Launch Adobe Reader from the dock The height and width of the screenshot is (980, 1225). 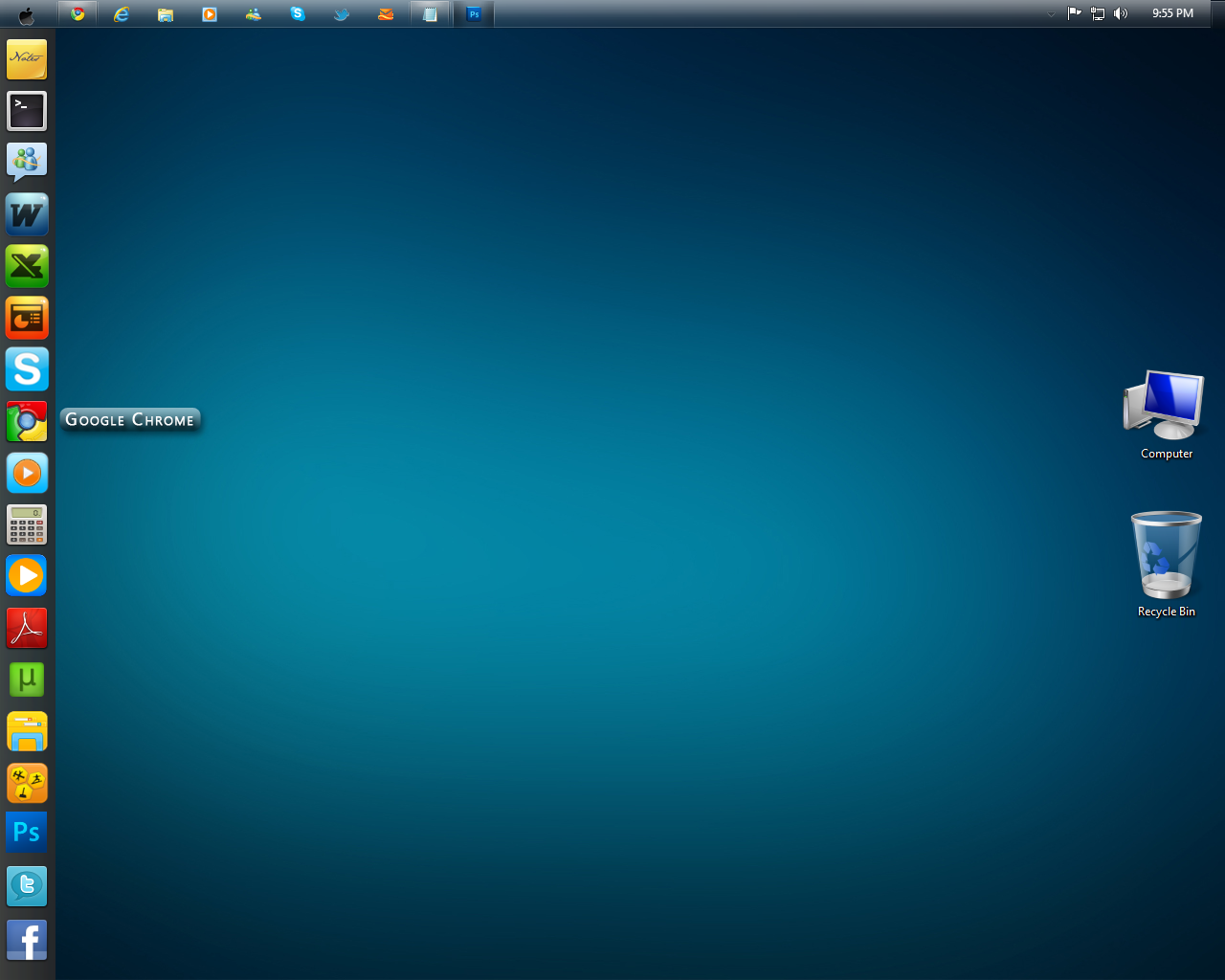(x=26, y=628)
